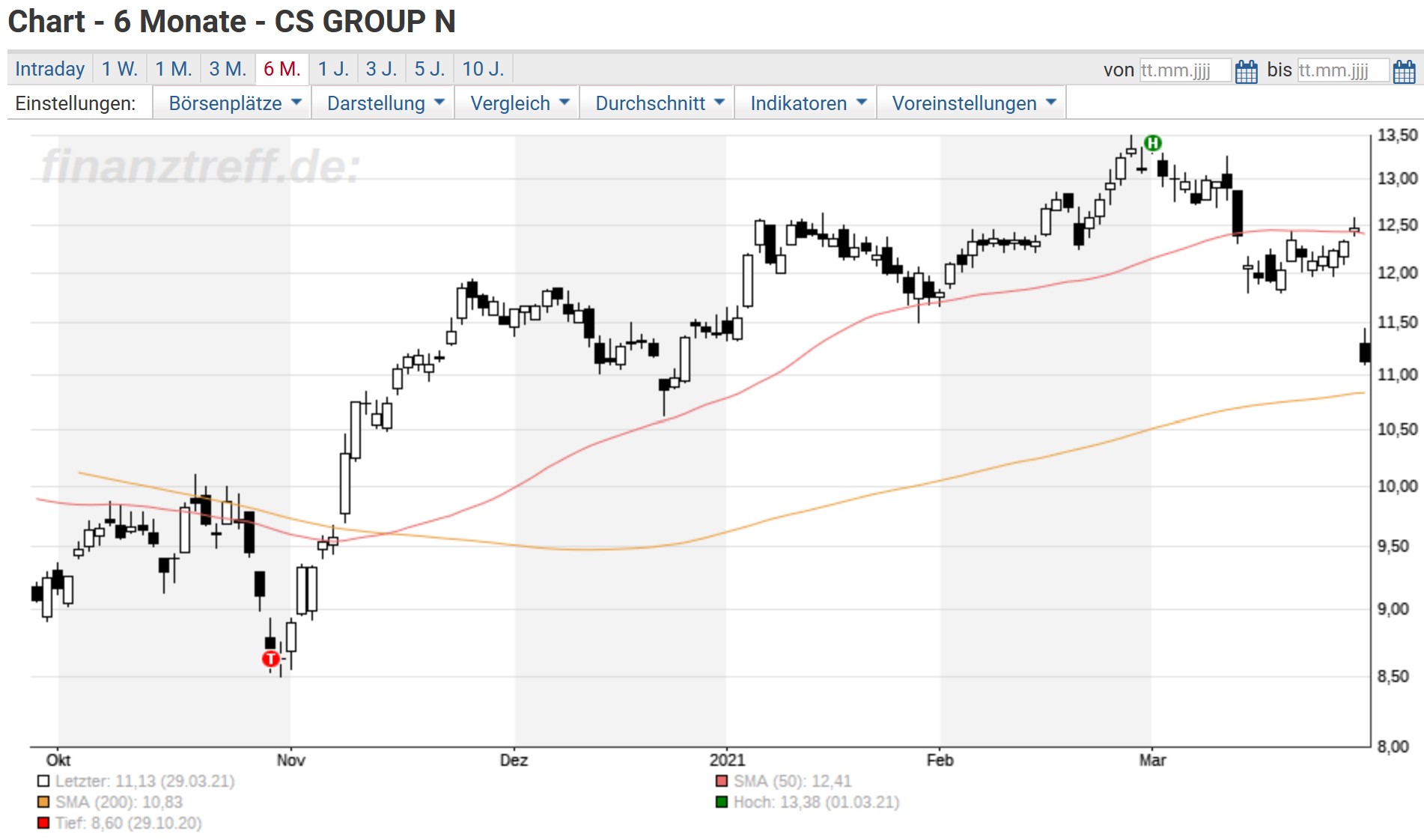Focus the 'von' start date input field

(1185, 70)
